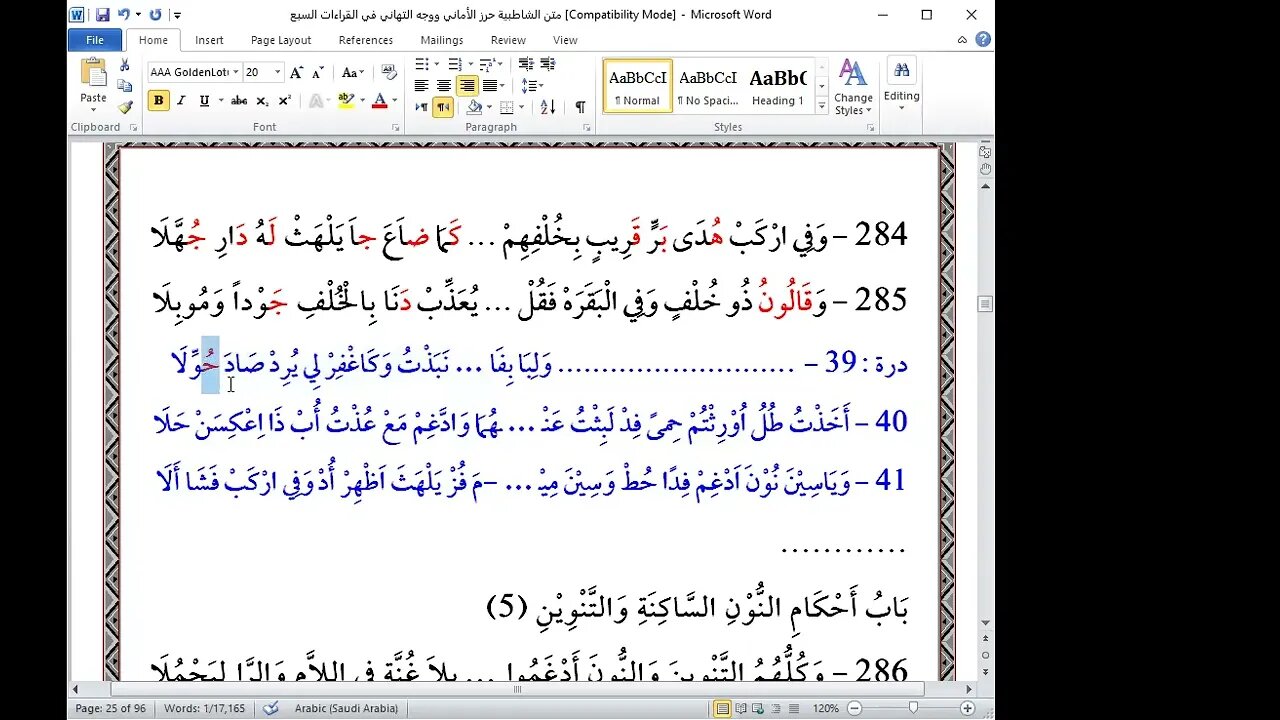Screen dimensions: 1280x720
Task: Click the Grow Font icon
Action: 296,73
